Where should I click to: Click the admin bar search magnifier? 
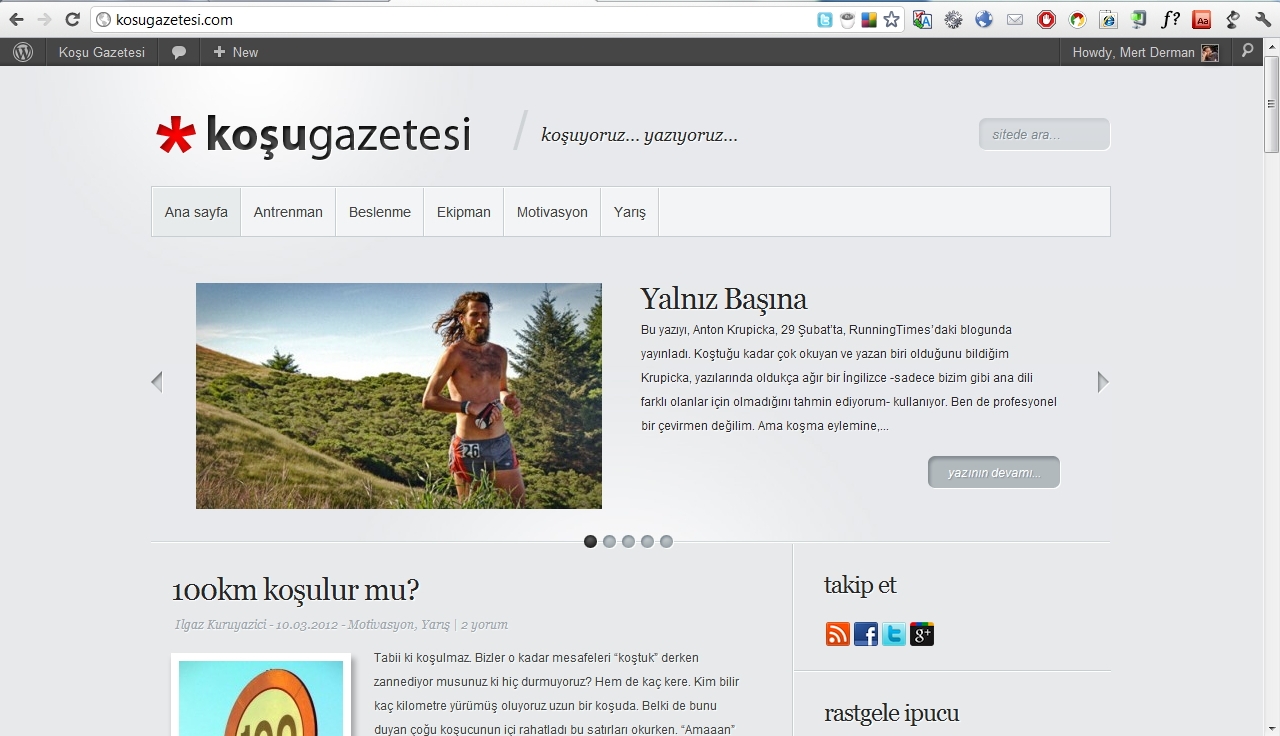click(x=1247, y=50)
